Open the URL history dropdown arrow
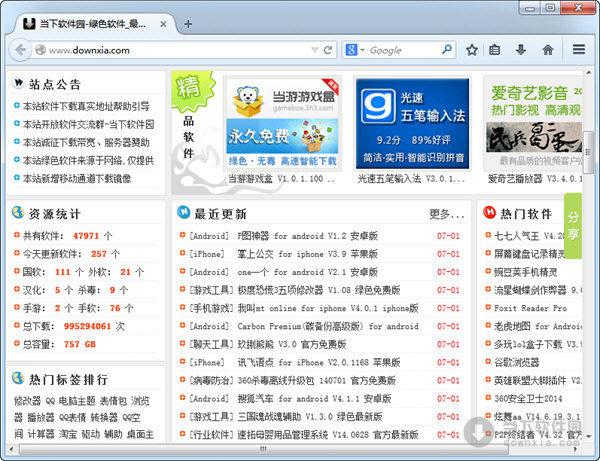Viewport: 600px width, 461px height. click(x=315, y=50)
